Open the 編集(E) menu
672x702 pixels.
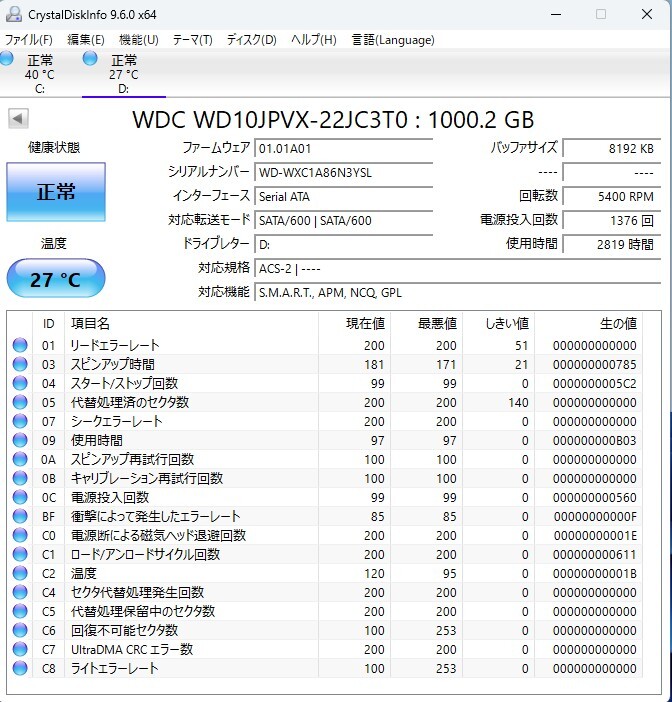(x=86, y=40)
